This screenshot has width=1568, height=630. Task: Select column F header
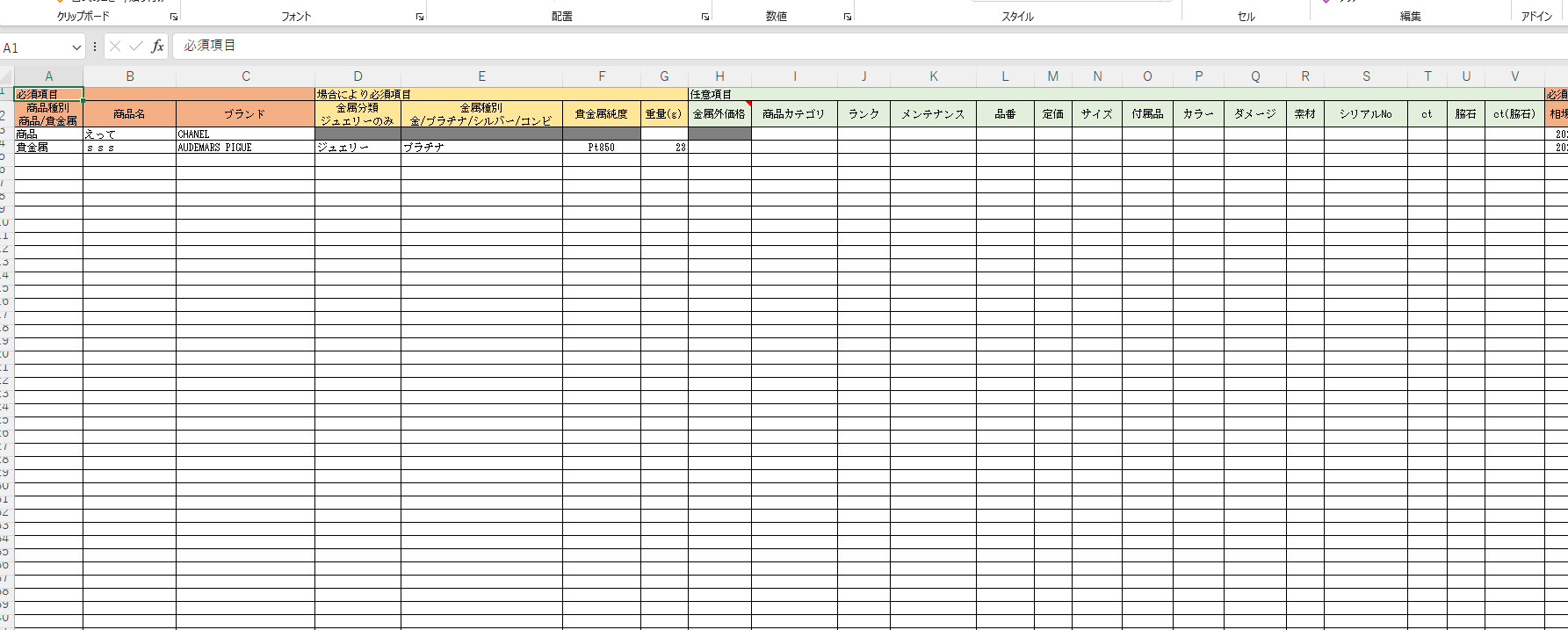coord(602,76)
